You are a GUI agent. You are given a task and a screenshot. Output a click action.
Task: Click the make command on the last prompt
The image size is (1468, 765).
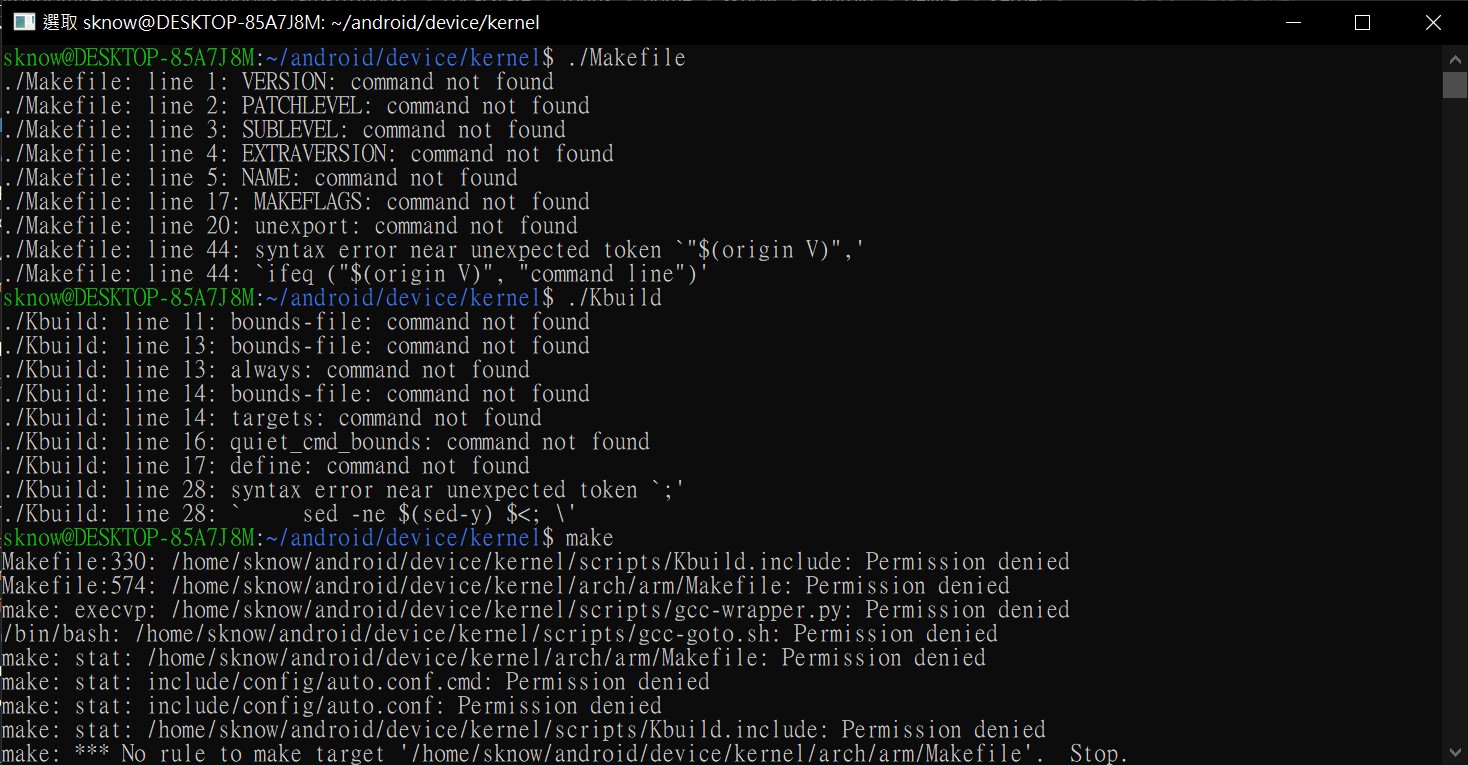point(589,538)
